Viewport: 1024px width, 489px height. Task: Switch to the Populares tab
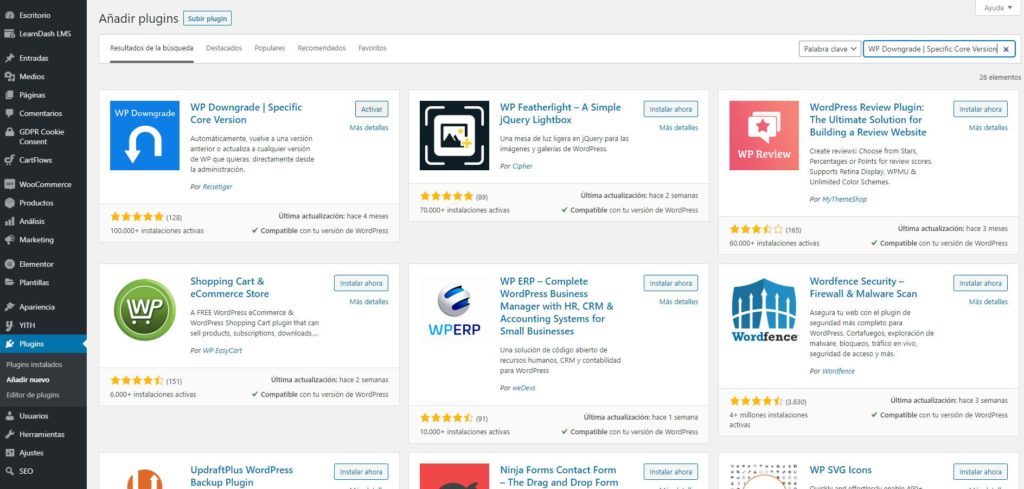(x=270, y=48)
